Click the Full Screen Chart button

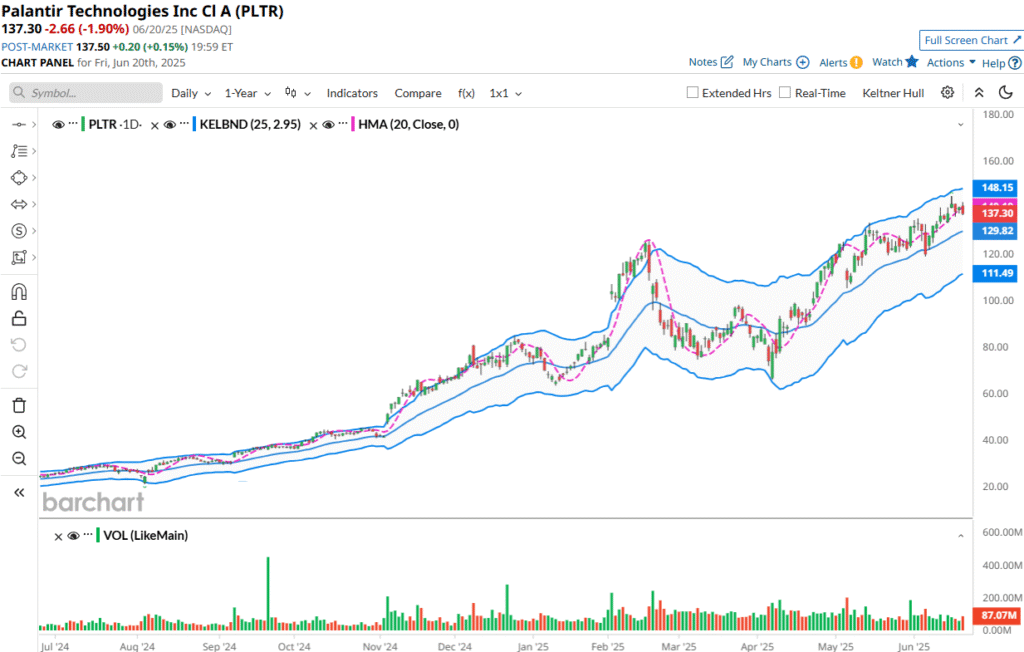tap(972, 40)
